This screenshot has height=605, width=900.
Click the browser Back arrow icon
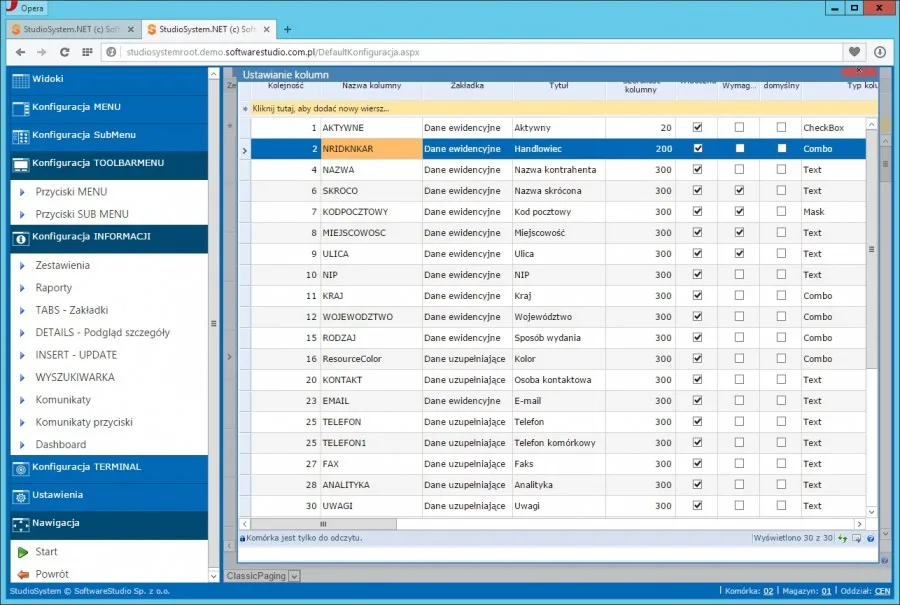pos(21,52)
